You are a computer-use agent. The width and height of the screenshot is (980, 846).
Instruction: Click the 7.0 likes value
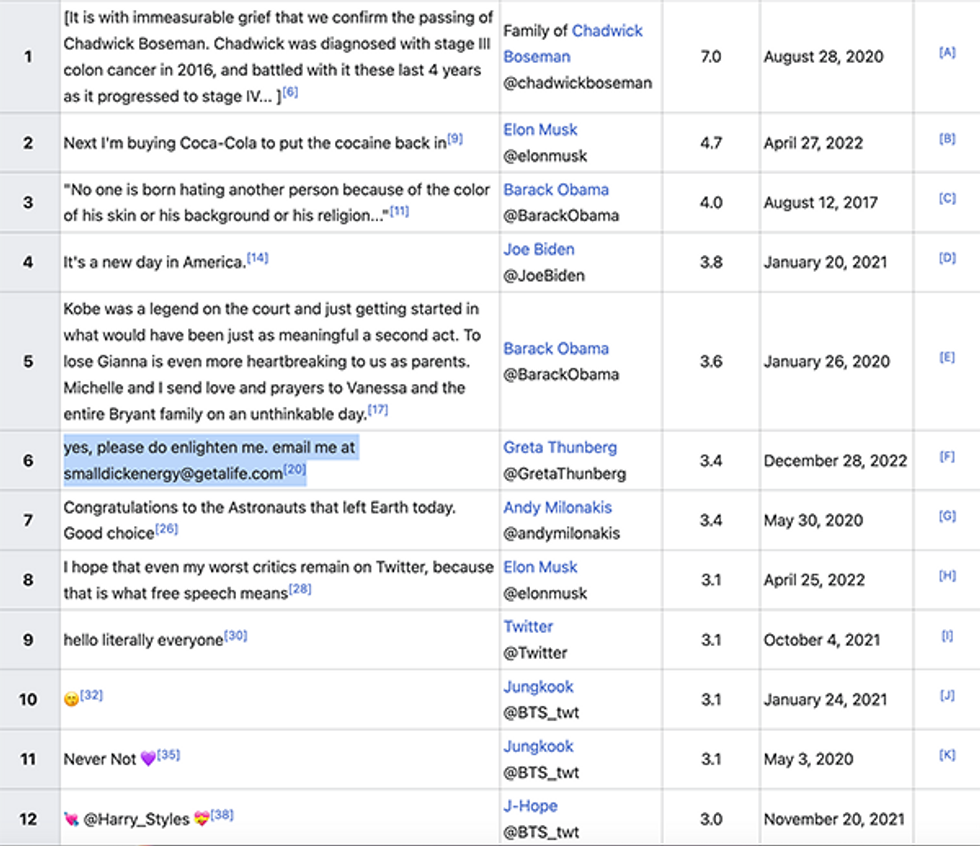click(711, 57)
